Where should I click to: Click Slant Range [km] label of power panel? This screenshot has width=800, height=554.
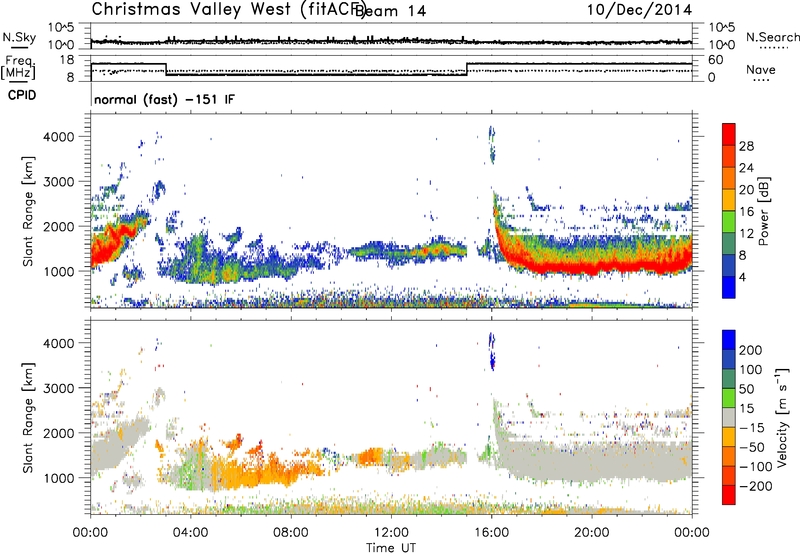coord(28,211)
